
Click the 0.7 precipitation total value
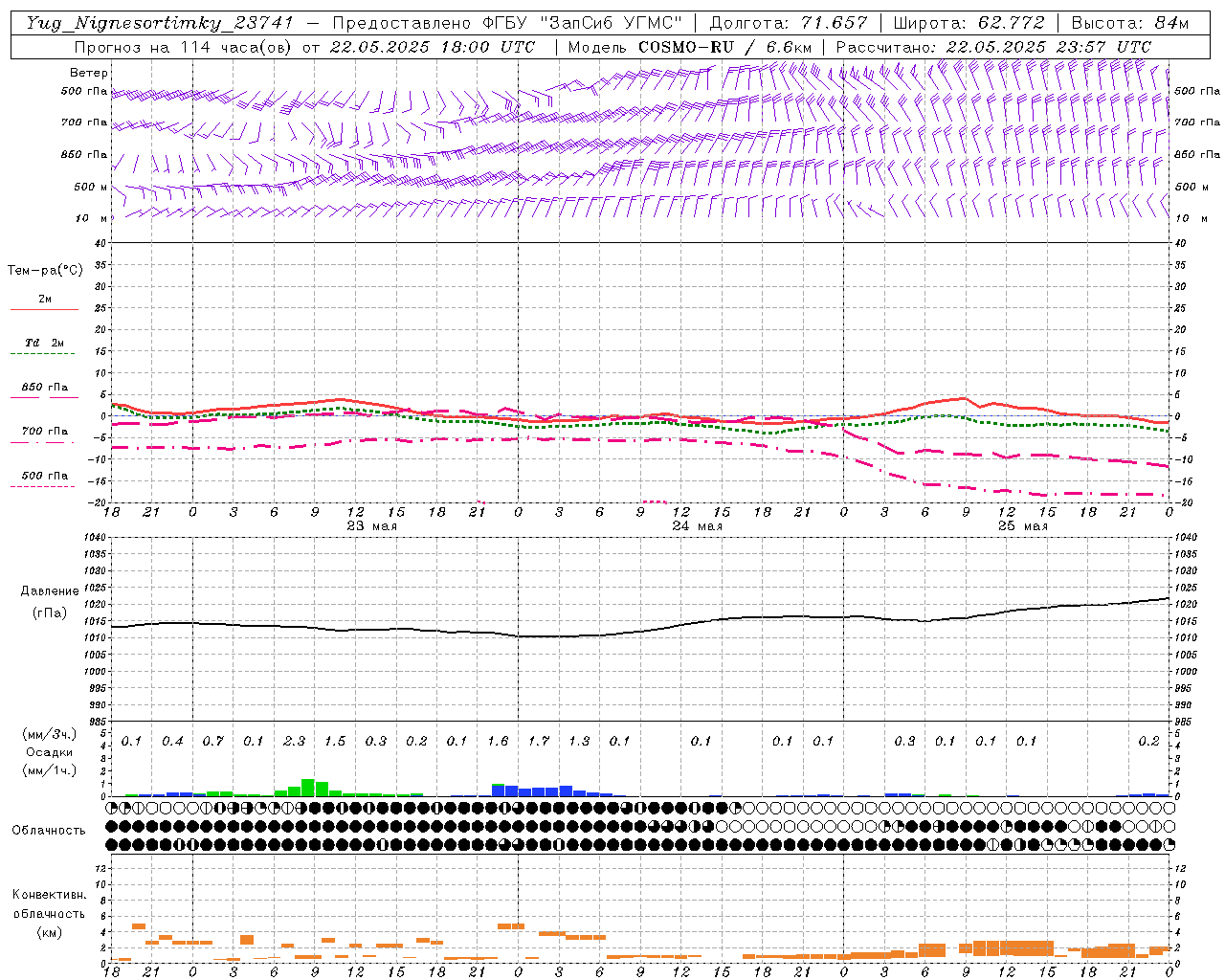click(x=212, y=742)
